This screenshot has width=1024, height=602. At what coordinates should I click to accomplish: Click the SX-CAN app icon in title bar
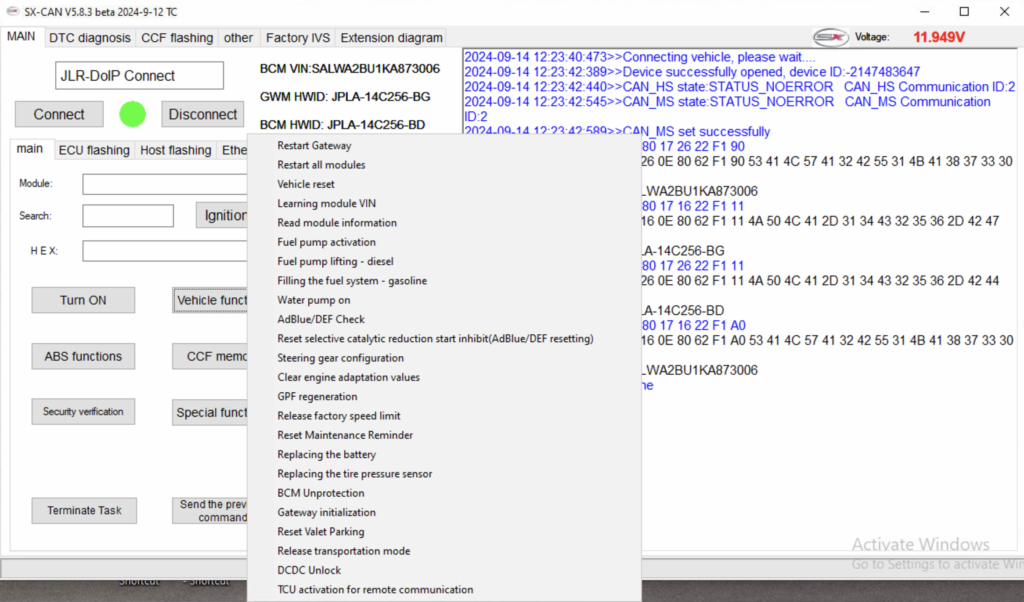click(12, 11)
